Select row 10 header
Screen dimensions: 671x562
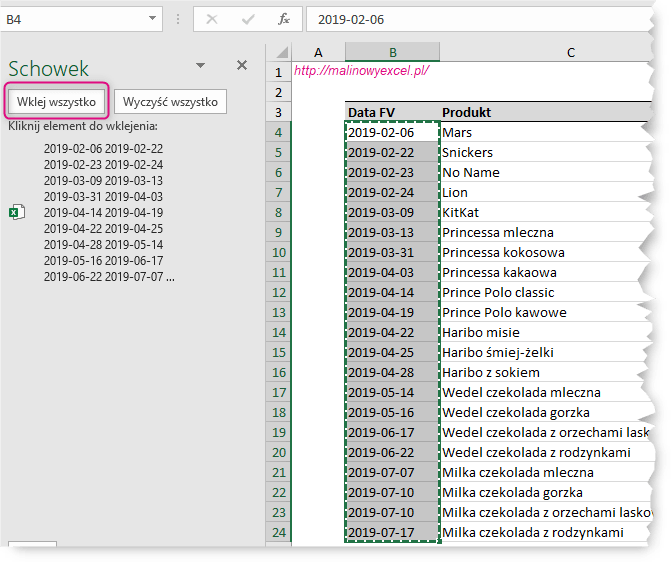click(x=278, y=252)
